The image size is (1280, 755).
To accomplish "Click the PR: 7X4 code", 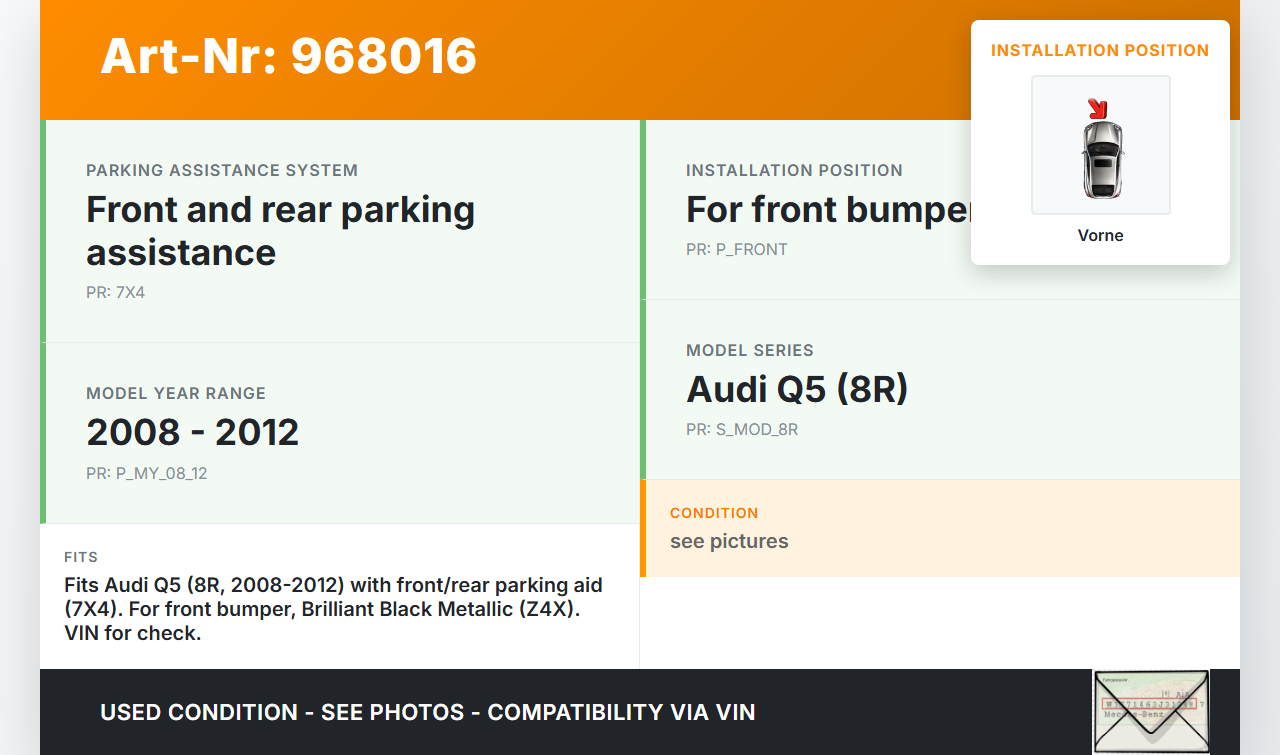I will 116,293.
